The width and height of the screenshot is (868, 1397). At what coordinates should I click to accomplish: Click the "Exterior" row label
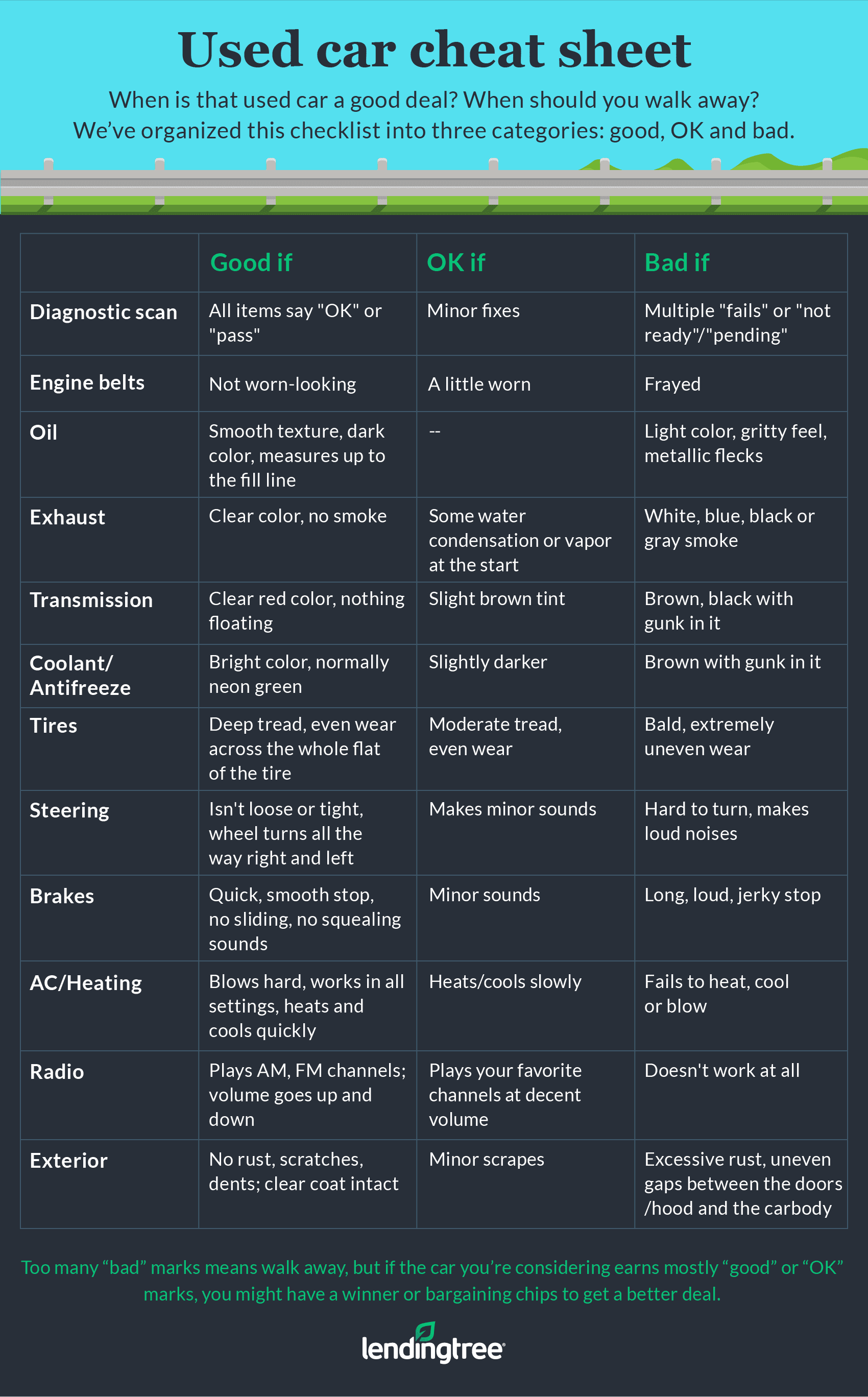[x=69, y=1161]
